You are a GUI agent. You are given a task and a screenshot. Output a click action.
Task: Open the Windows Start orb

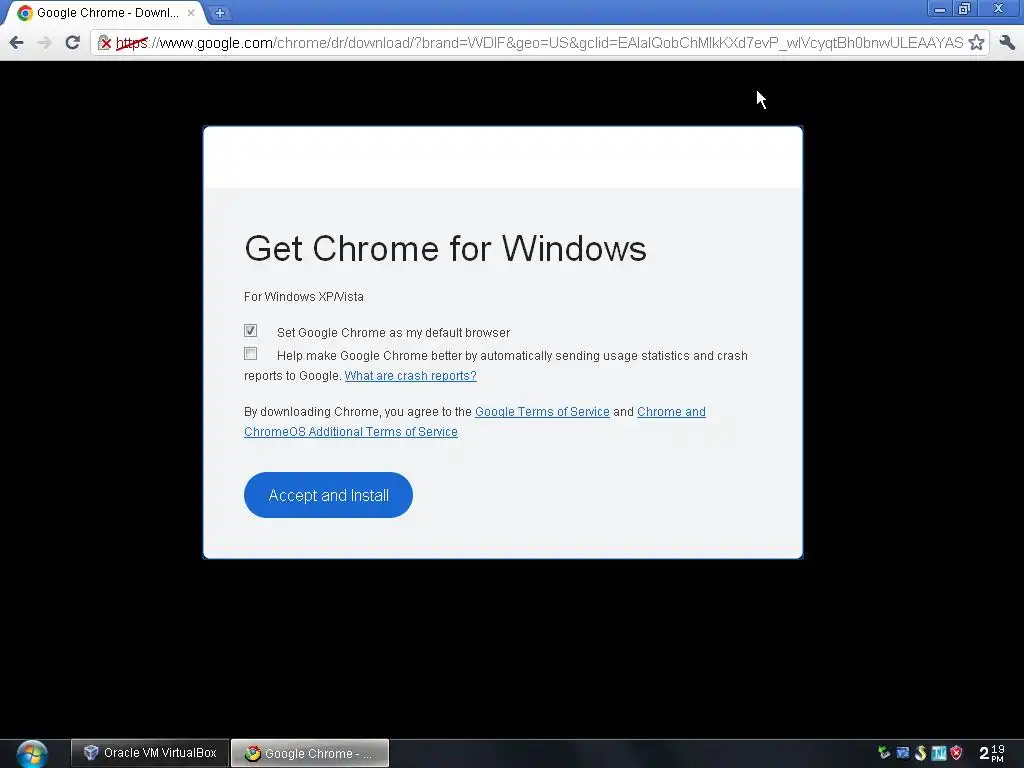(x=31, y=754)
